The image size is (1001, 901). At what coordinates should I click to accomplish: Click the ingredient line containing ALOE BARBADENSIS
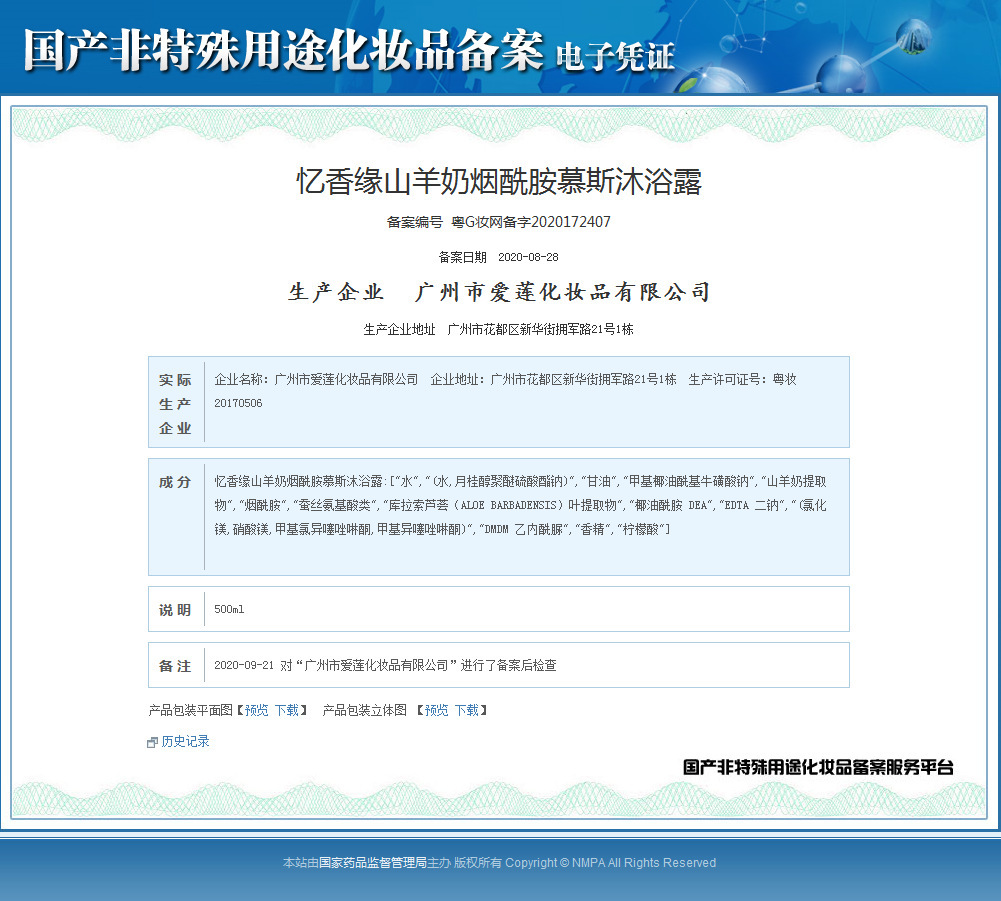click(x=520, y=505)
